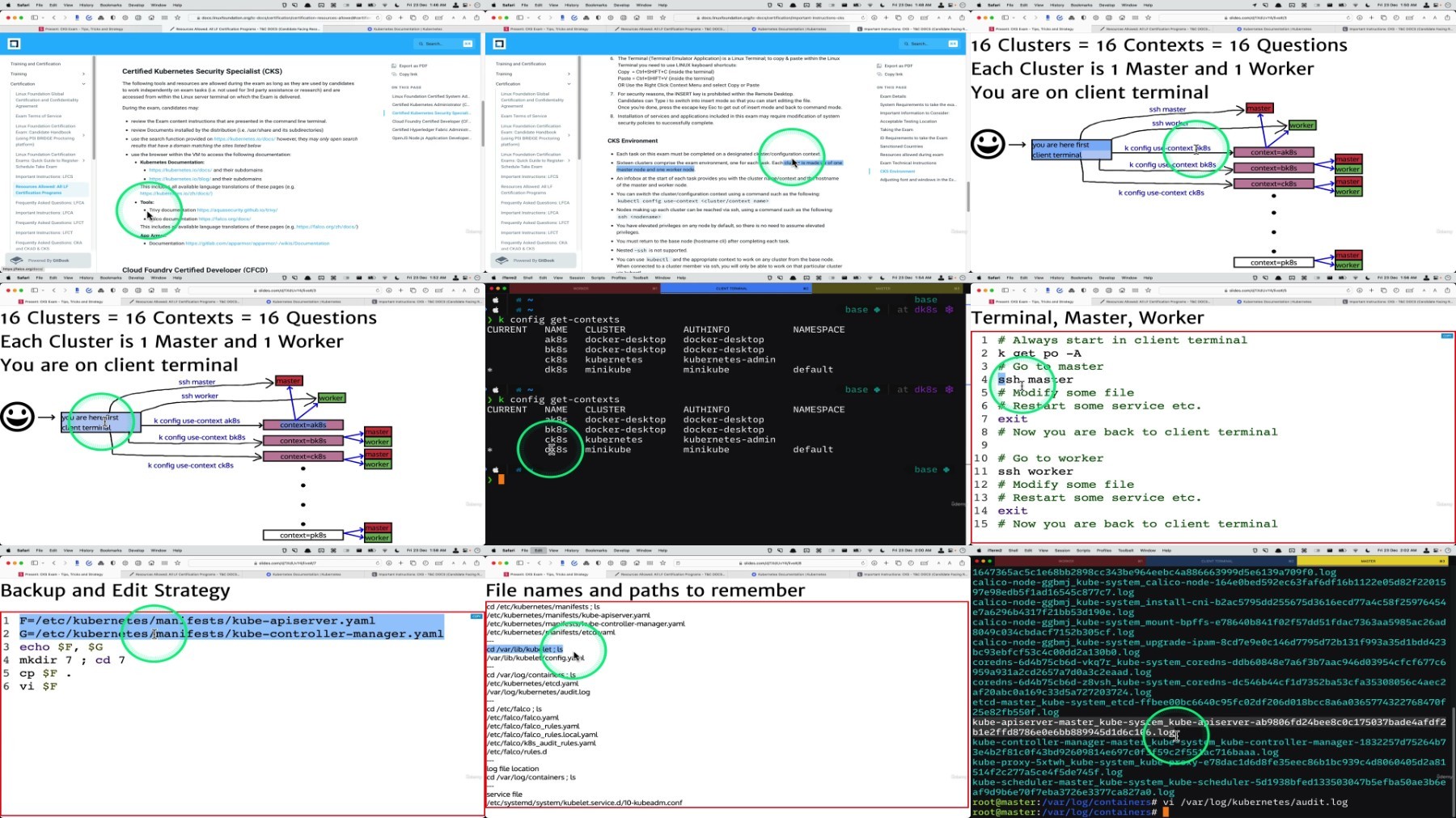Screen dimensions: 1456x818
Task: Expand Quick Guide to Register item, CKS Environment page
Action: (x=569, y=160)
